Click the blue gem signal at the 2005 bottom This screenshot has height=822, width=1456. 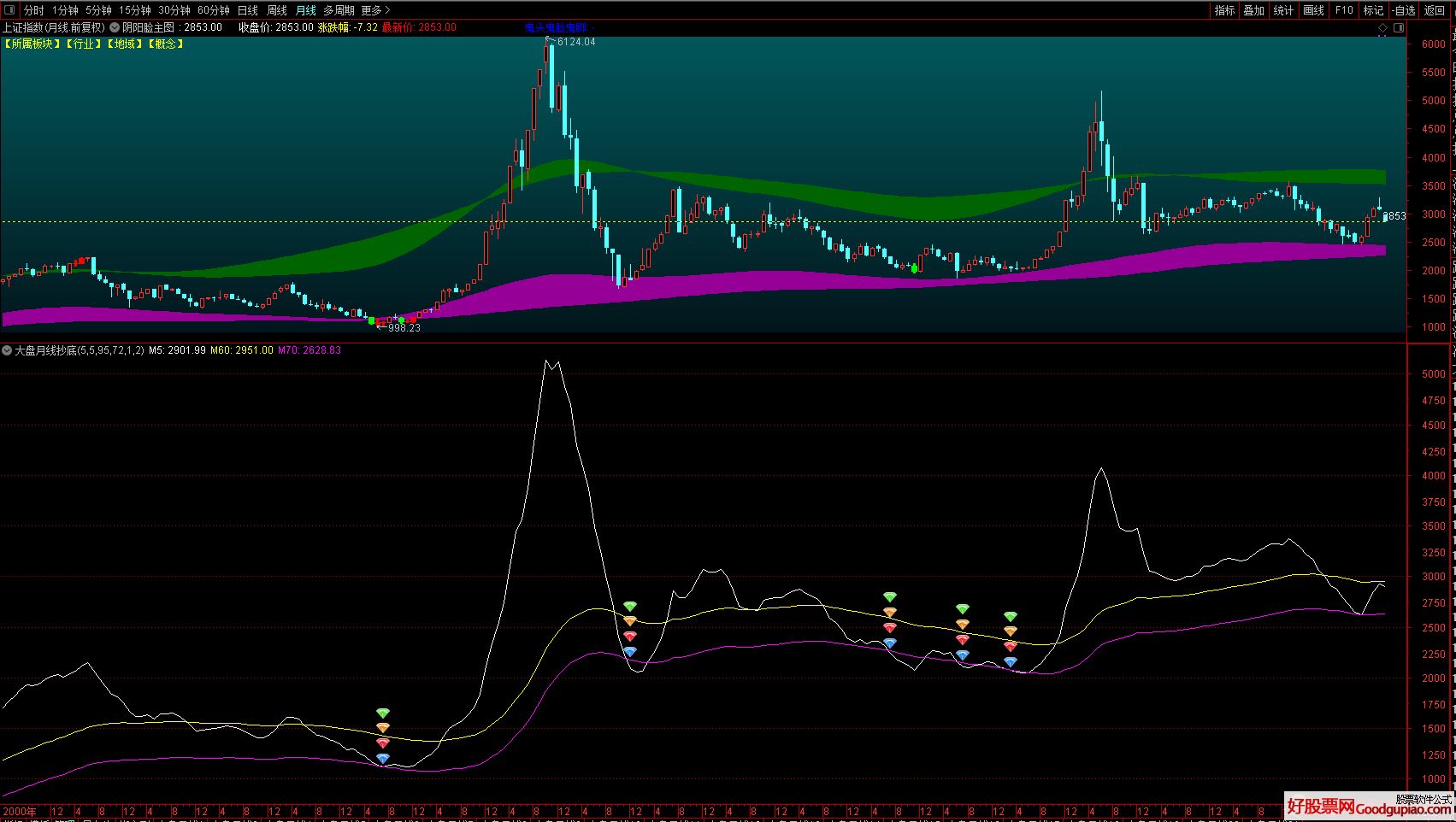click(382, 759)
